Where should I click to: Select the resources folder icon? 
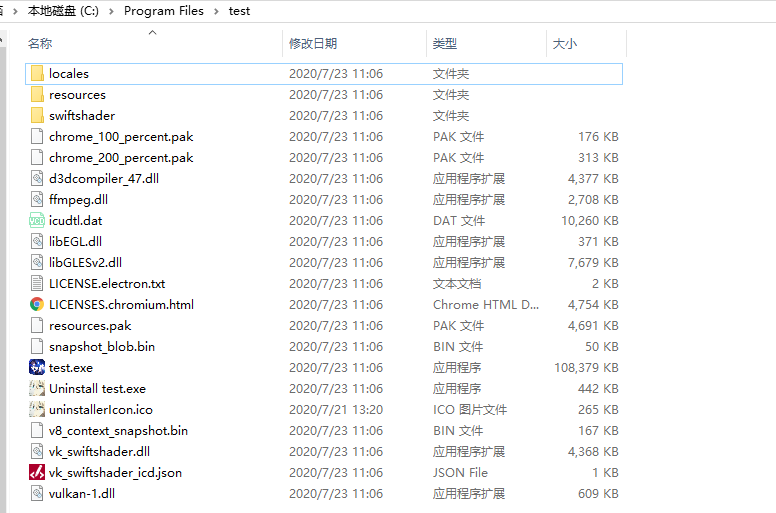[x=37, y=94]
